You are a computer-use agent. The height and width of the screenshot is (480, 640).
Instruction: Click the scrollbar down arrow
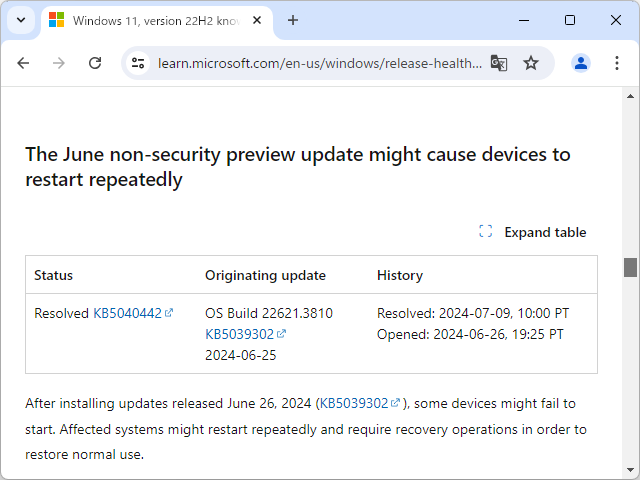630,470
